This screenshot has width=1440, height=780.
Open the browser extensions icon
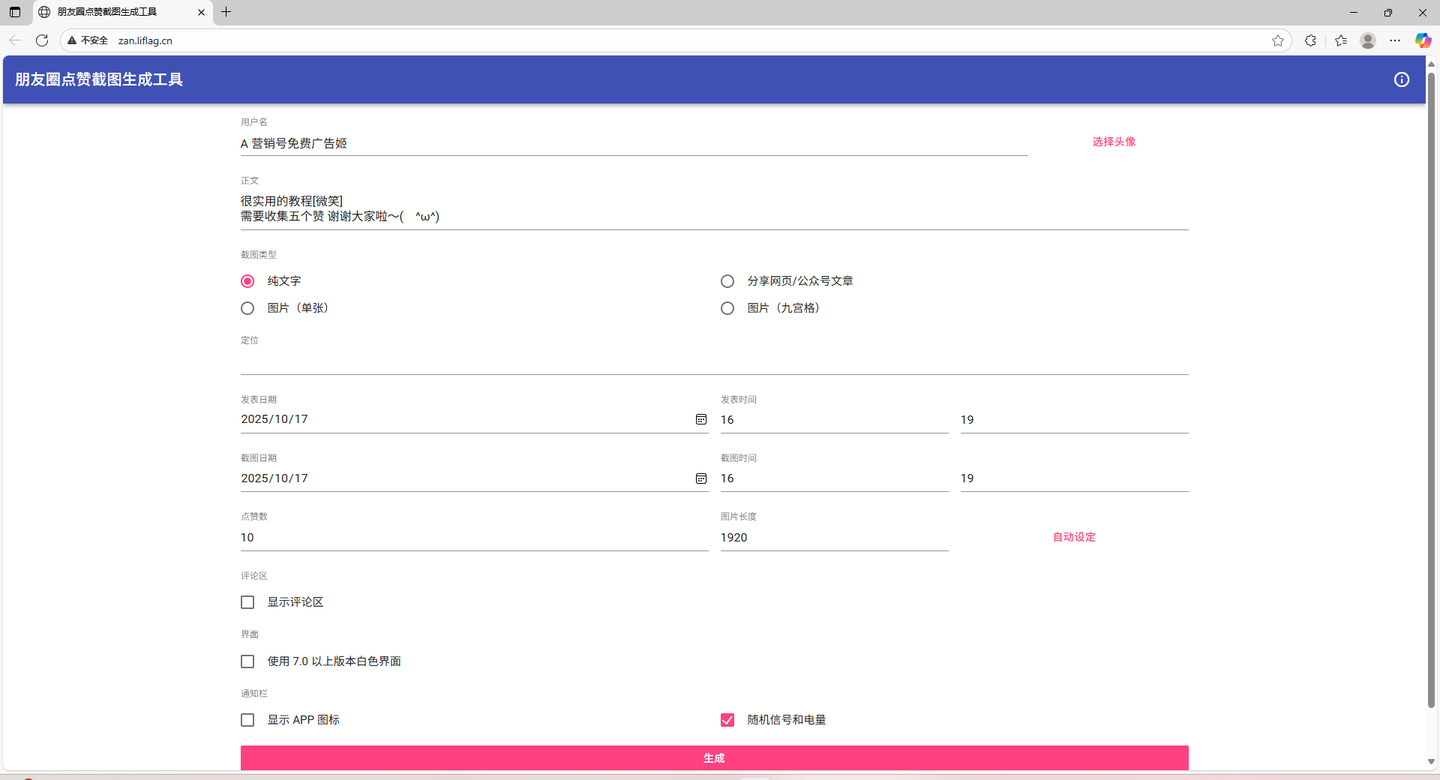click(1311, 41)
